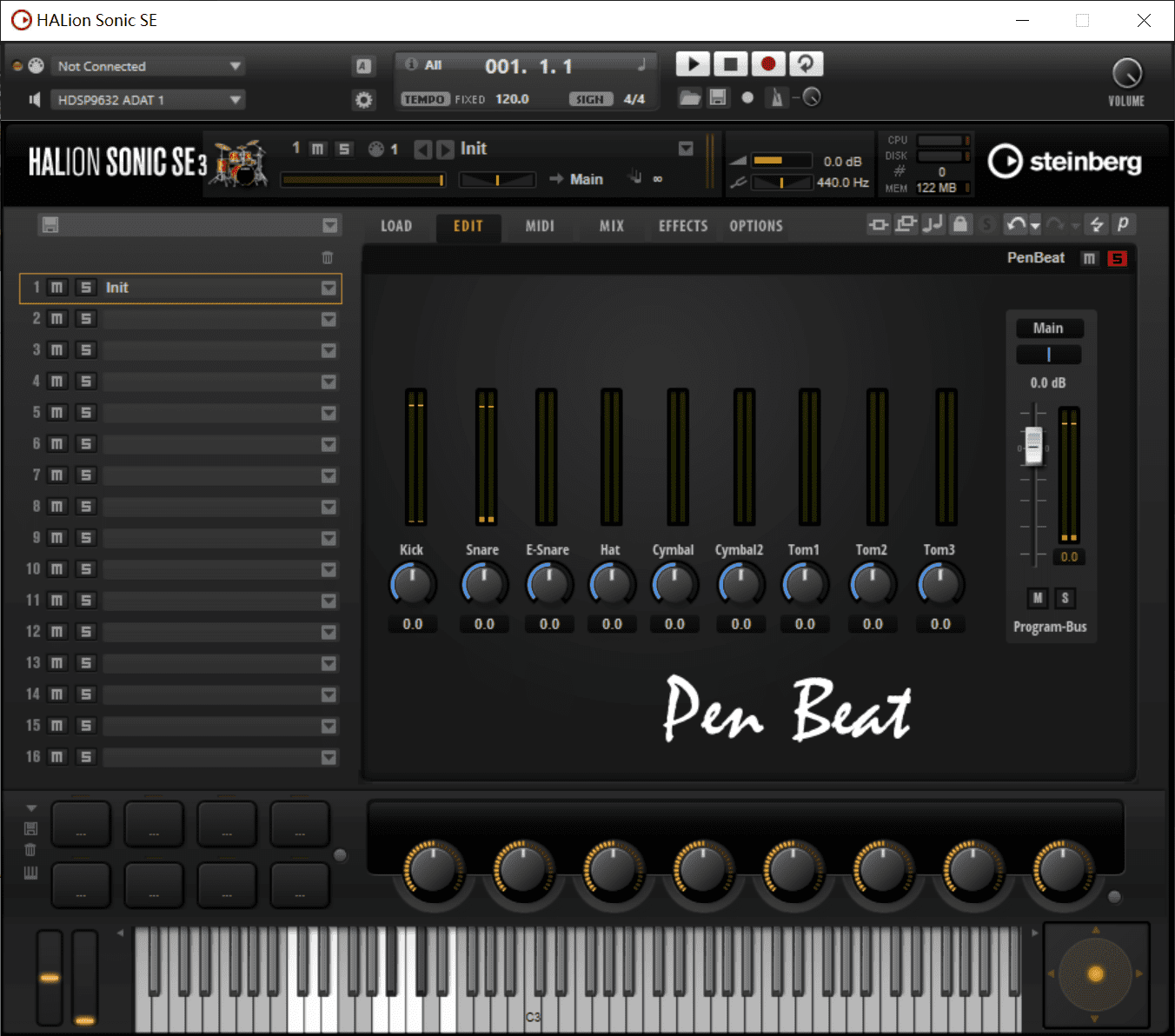The height and width of the screenshot is (1036, 1175).
Task: Click the second toolbar icon beside global inserts
Action: [x=906, y=225]
